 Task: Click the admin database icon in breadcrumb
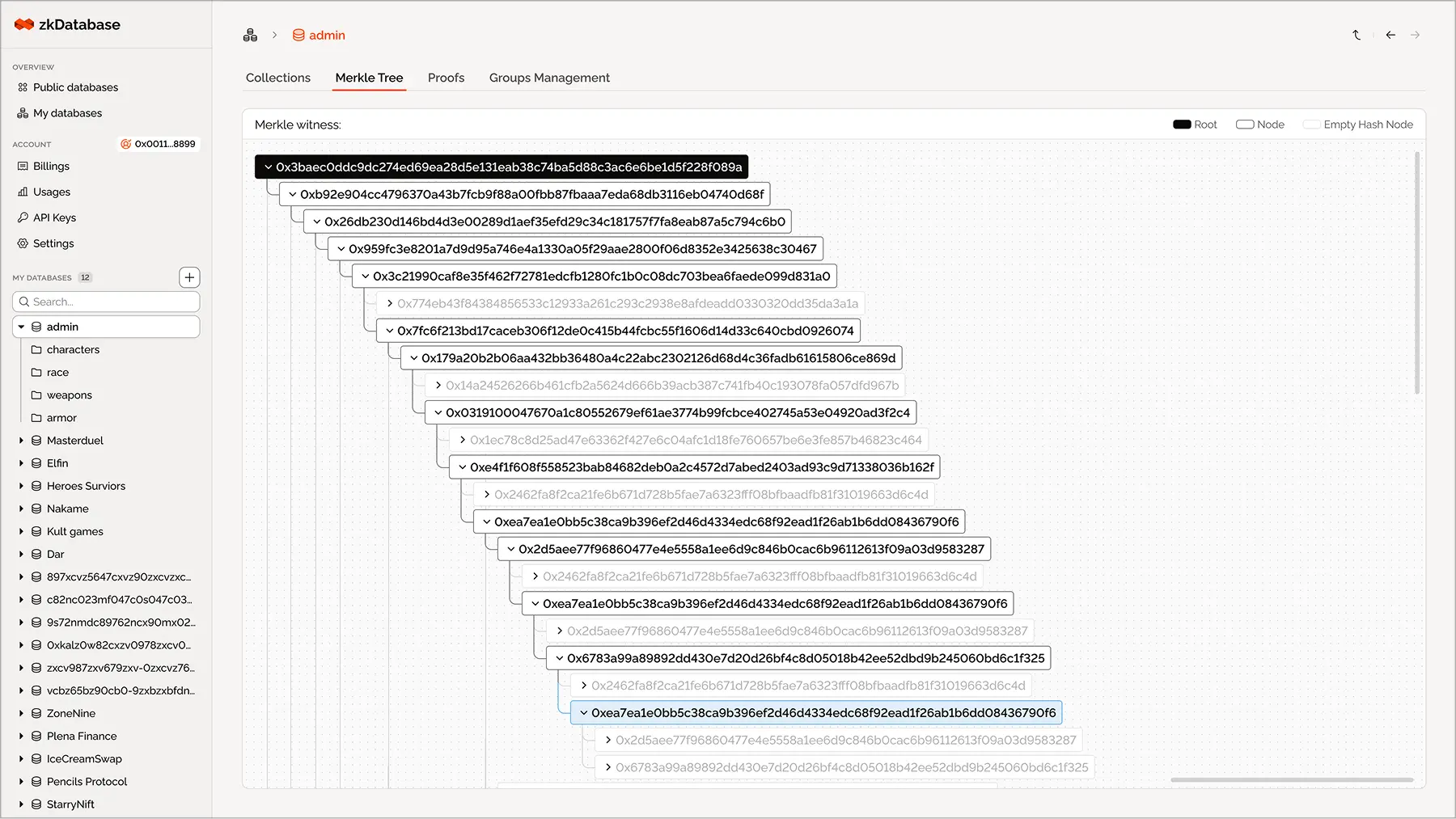pyautogui.click(x=298, y=35)
